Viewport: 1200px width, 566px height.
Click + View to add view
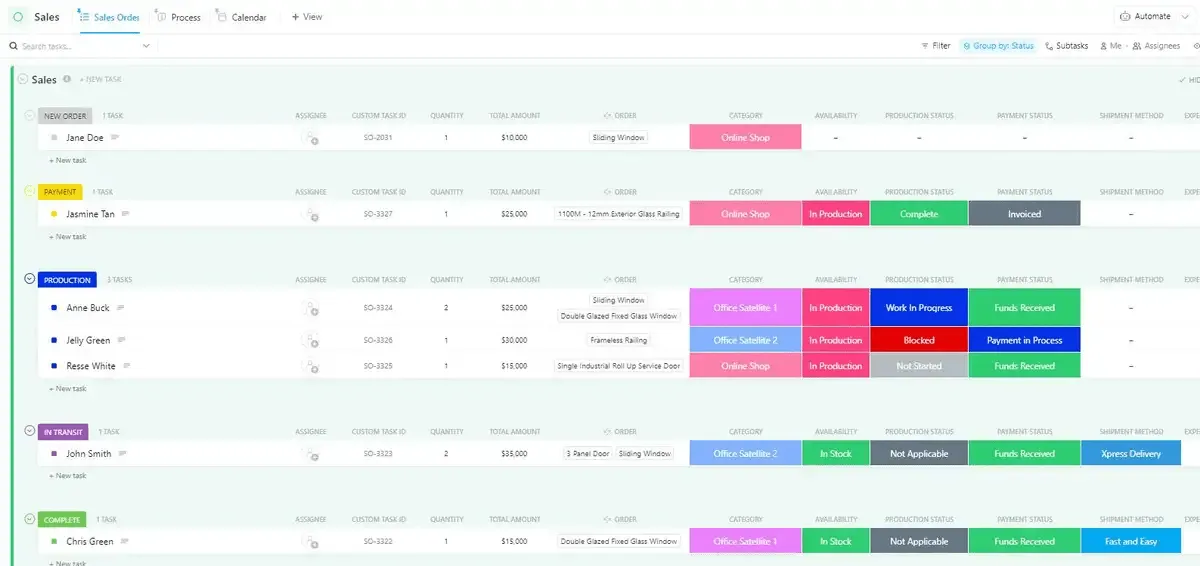tap(307, 17)
